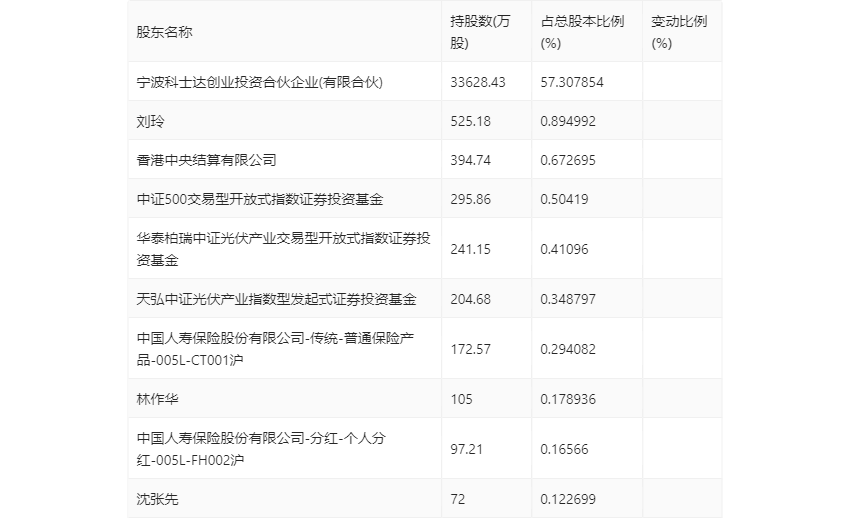
Task: Select the percentage 57.307854
Action: click(572, 82)
